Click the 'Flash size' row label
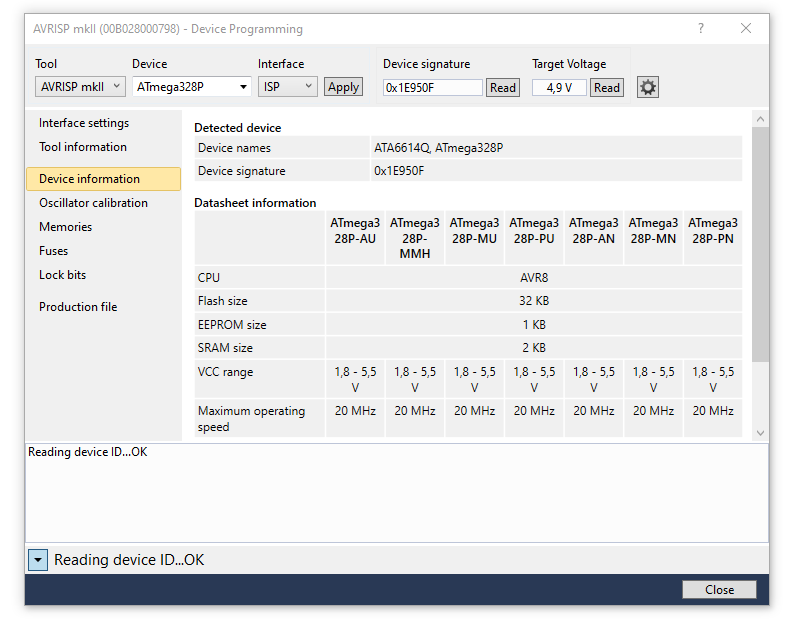The image size is (795, 623). point(223,301)
